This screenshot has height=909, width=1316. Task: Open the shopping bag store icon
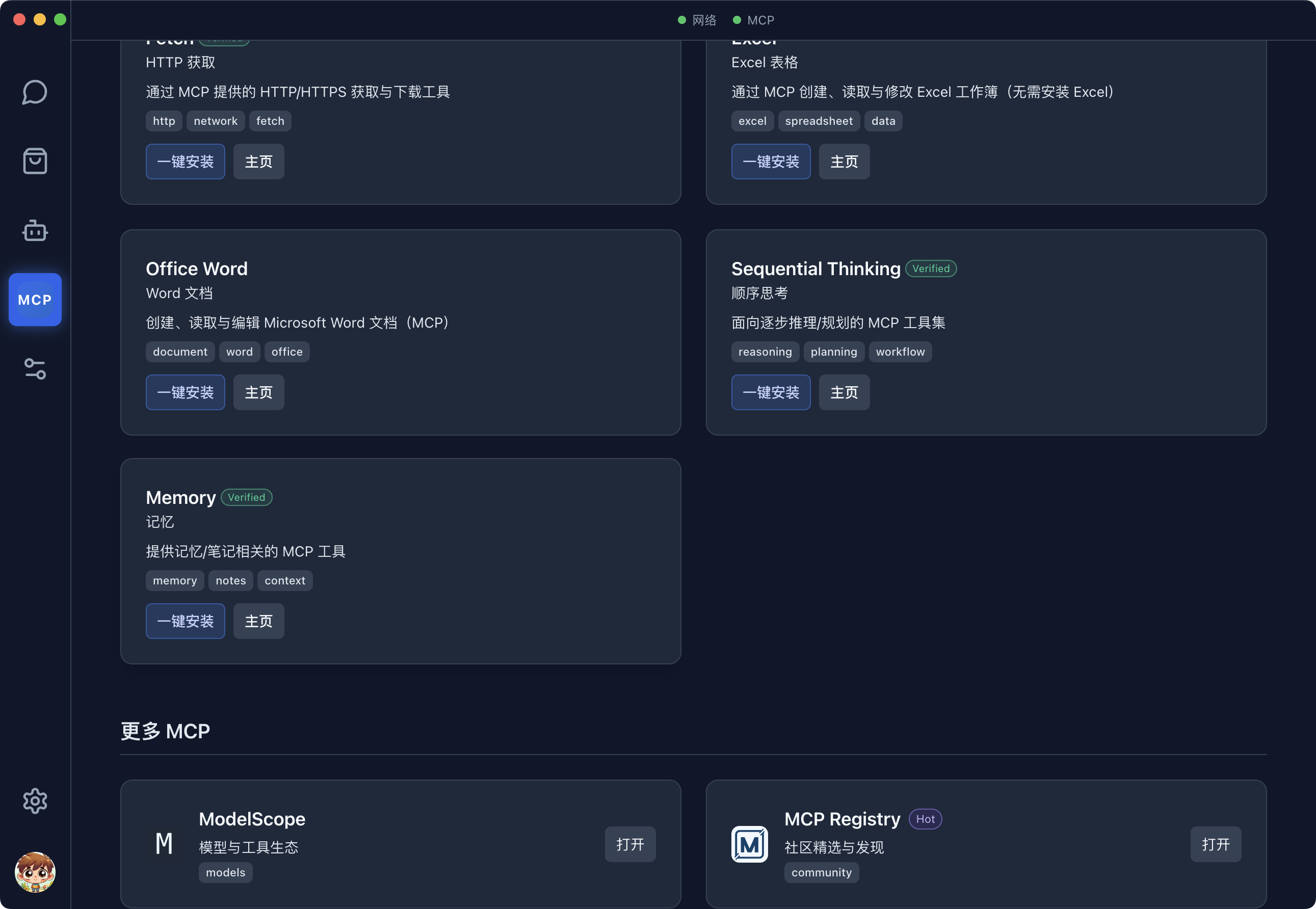click(35, 161)
